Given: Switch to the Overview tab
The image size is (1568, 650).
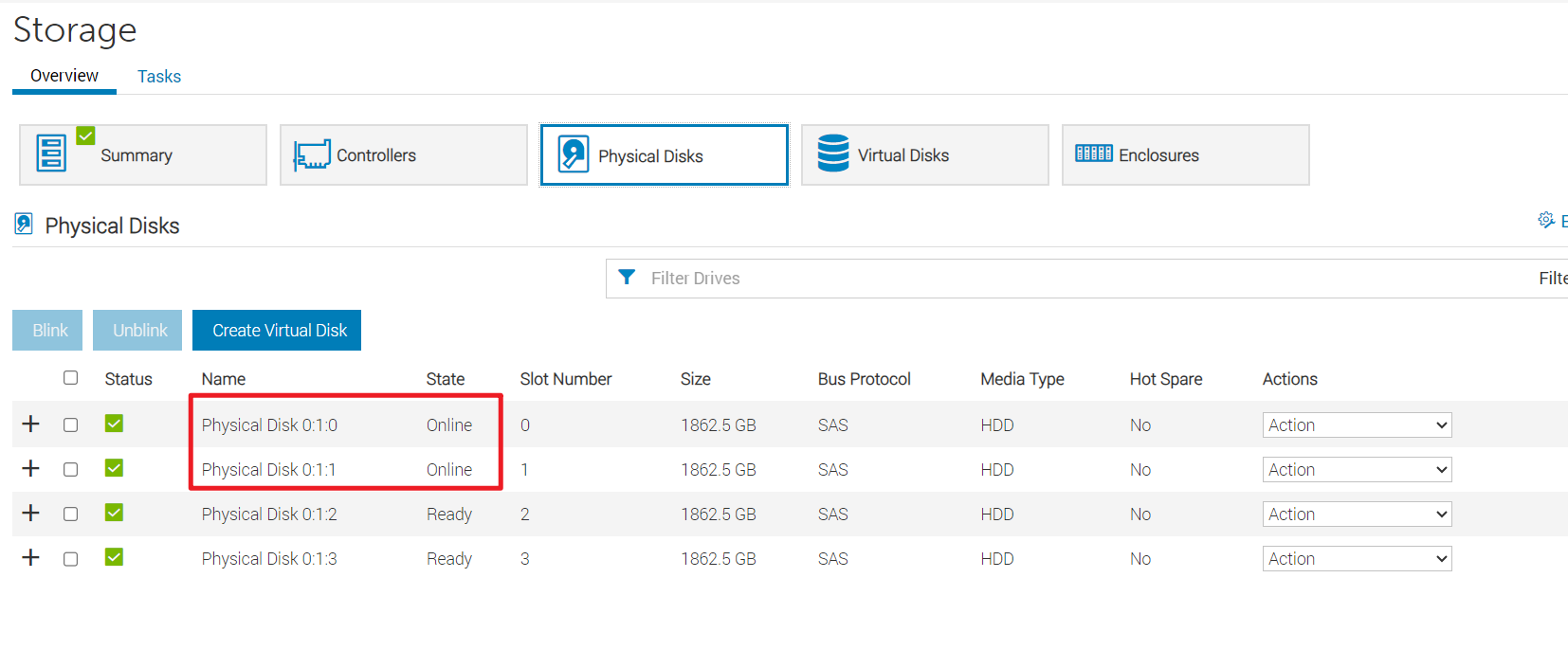Looking at the screenshot, I should click(x=64, y=76).
